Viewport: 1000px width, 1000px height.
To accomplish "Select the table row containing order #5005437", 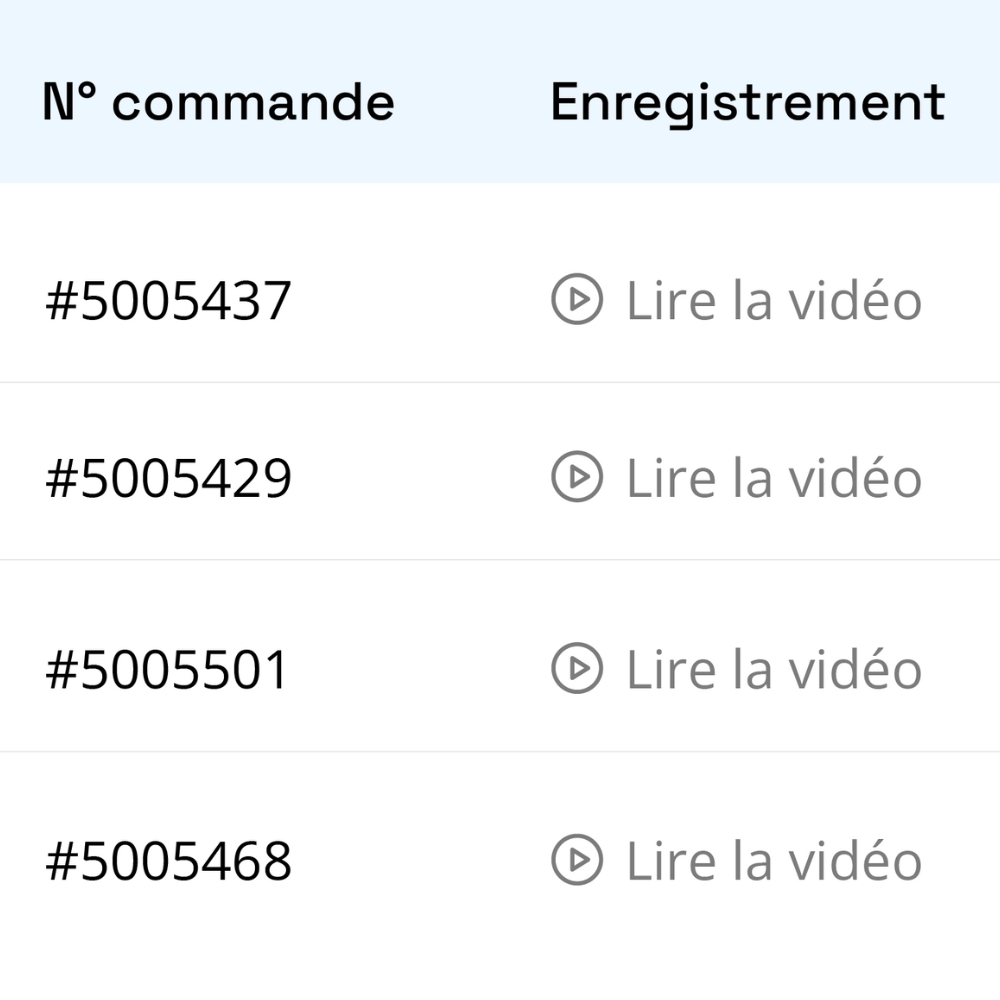I will pyautogui.click(x=420, y=300).
